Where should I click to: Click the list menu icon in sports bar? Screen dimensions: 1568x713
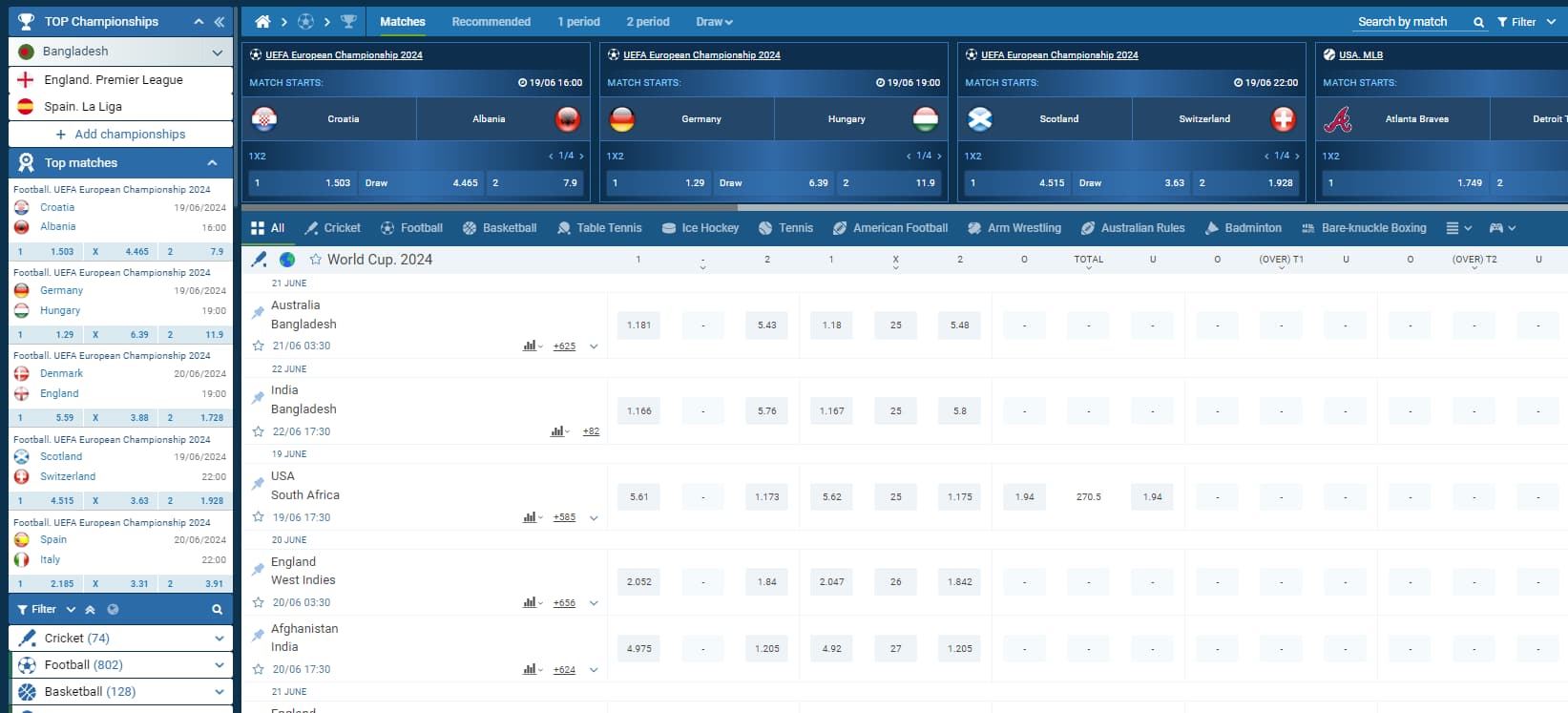point(1458,228)
